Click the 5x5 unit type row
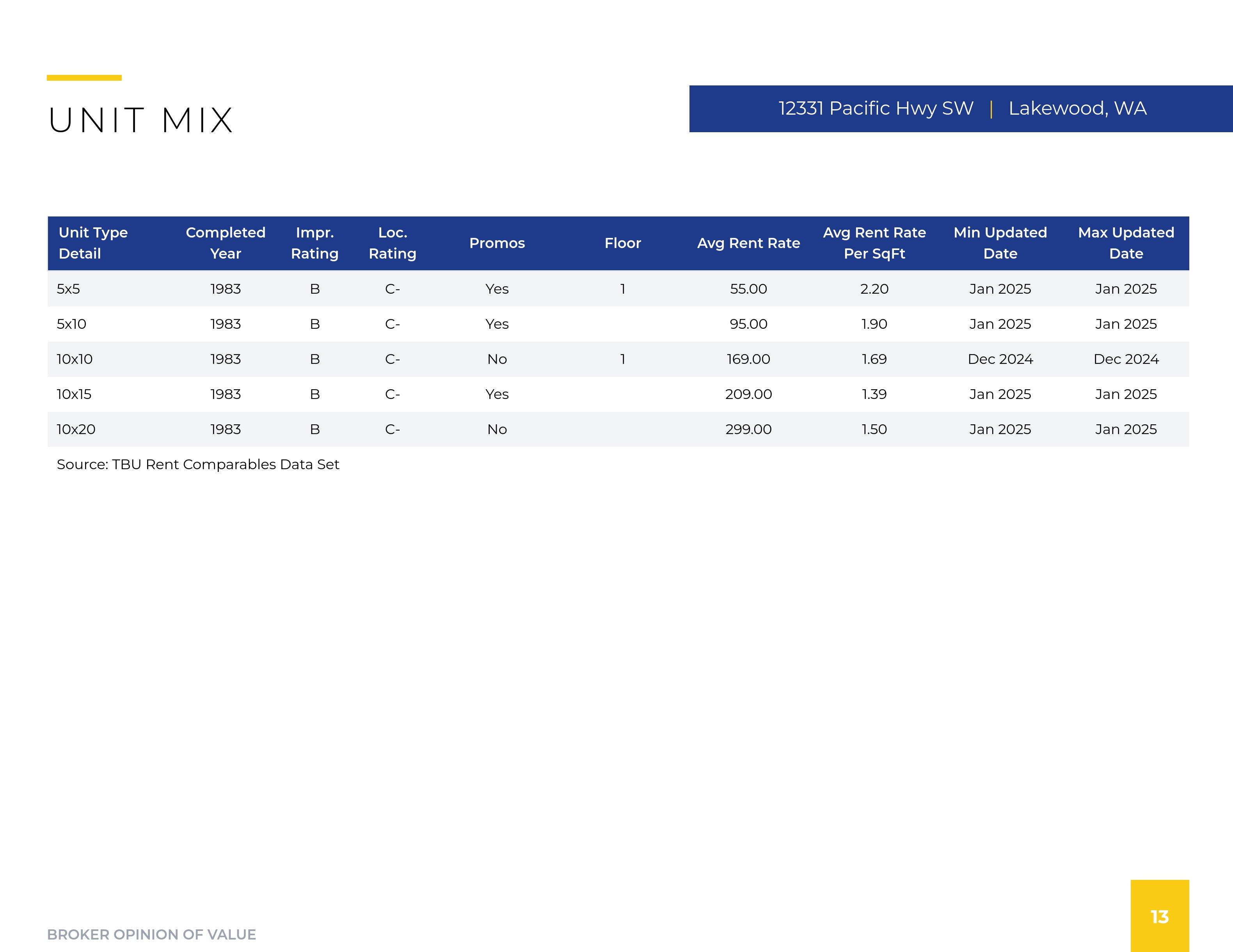The image size is (1233, 952). point(68,289)
